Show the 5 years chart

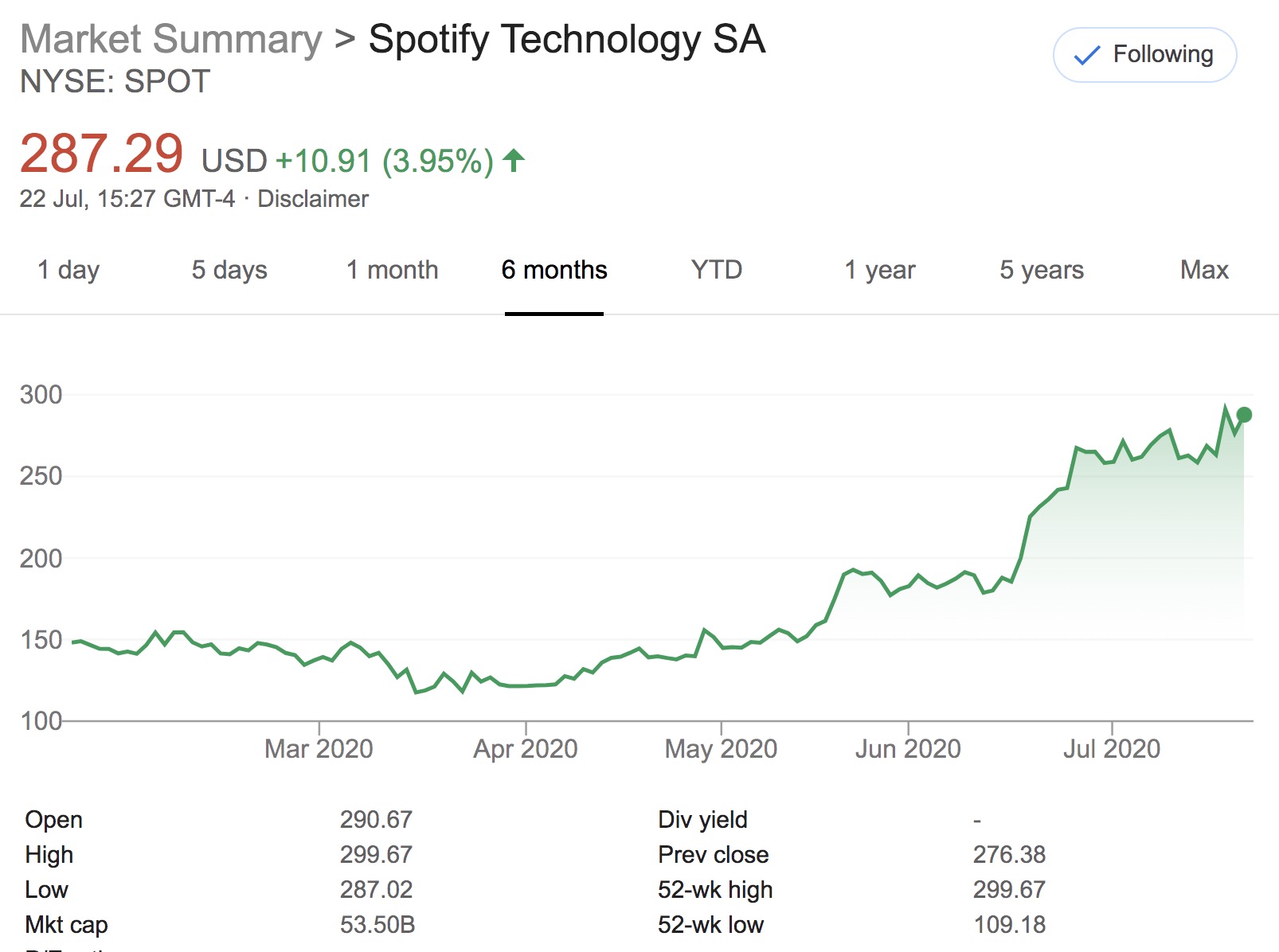tap(1042, 270)
